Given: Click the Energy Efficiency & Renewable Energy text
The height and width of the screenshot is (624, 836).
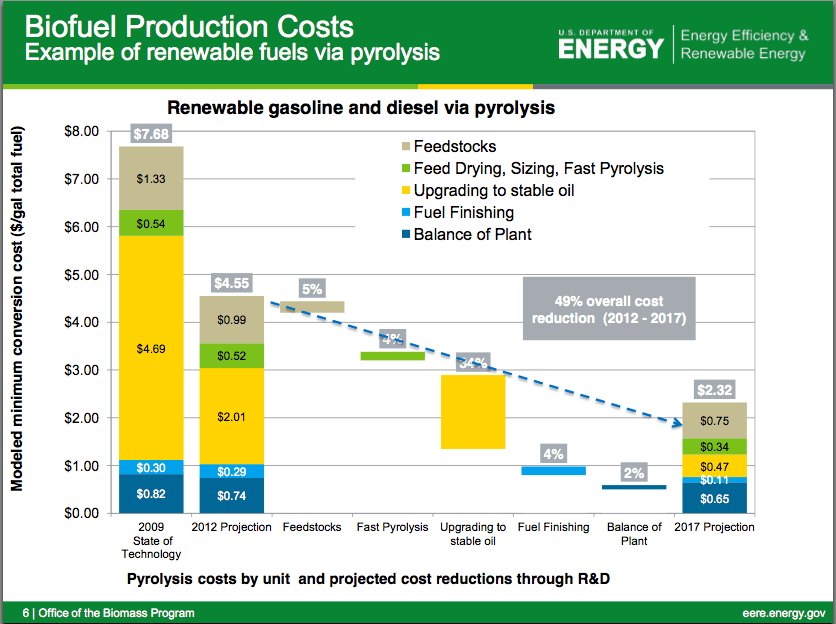Looking at the screenshot, I should point(744,44).
